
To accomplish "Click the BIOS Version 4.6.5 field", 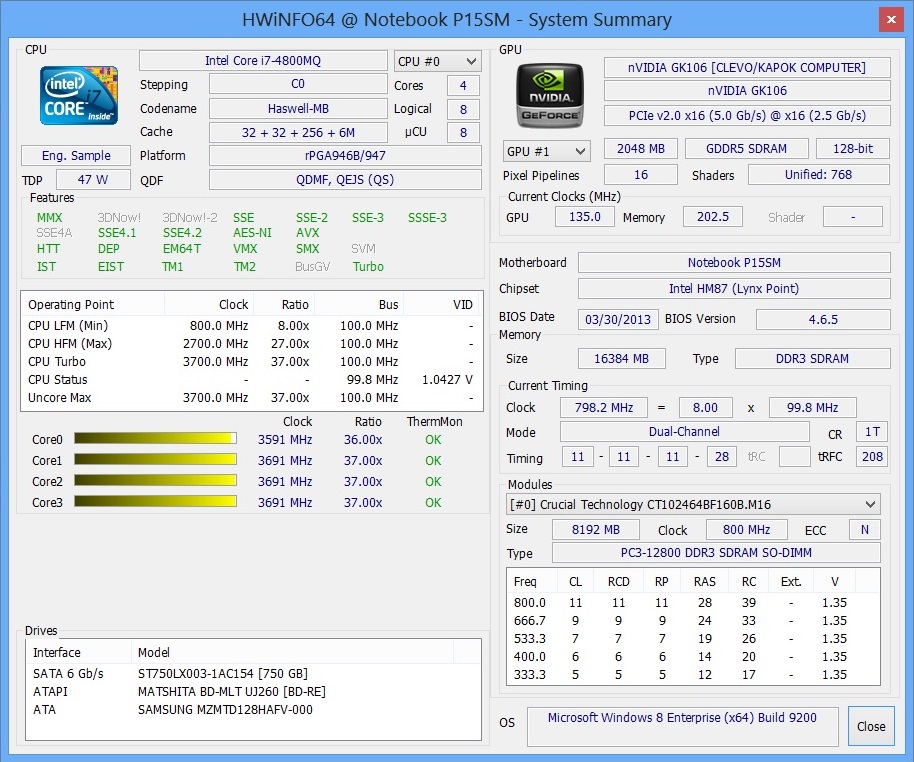I will (823, 319).
